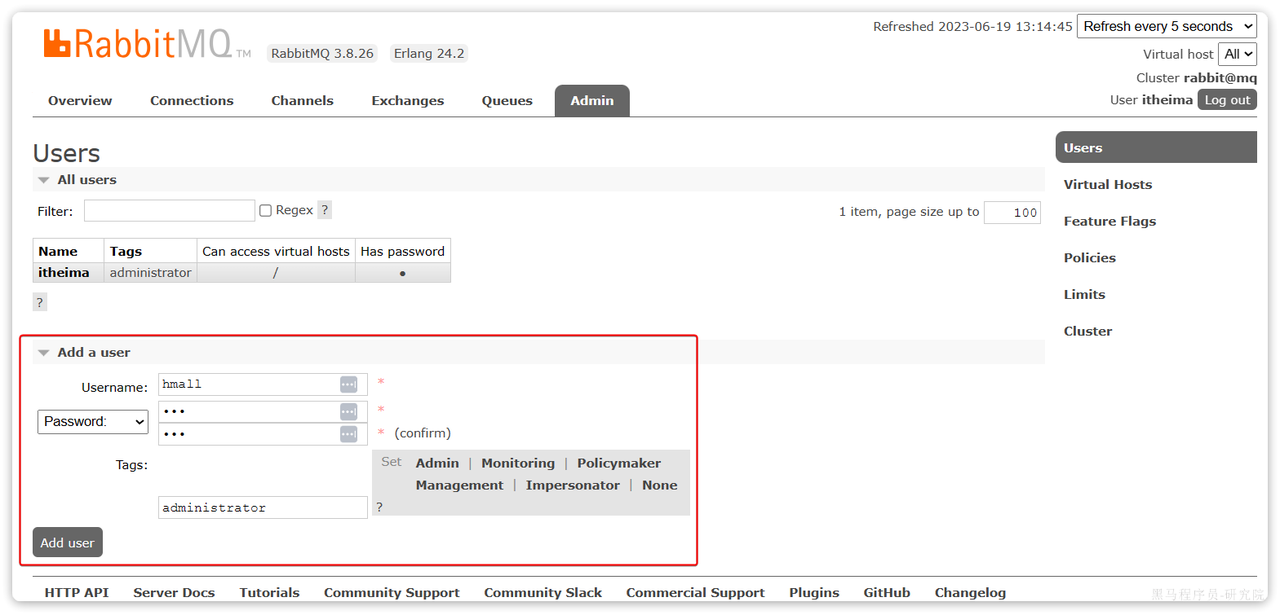Image resolution: width=1280 pixels, height=615 pixels.
Task: Open the Refresh every 5 seconds dropdown
Action: coord(1167,27)
